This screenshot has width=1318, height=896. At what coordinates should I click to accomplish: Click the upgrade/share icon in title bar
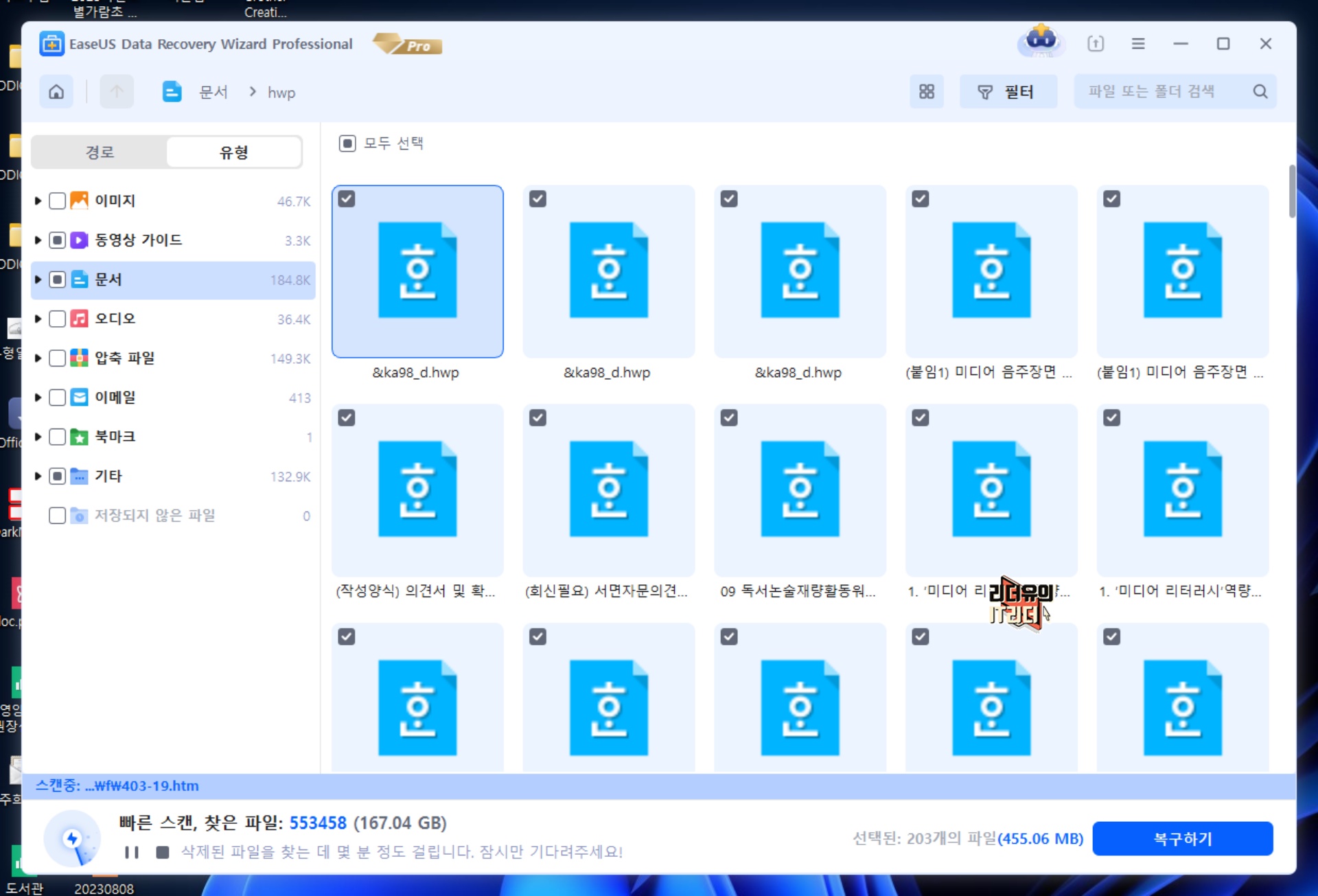[x=1096, y=44]
